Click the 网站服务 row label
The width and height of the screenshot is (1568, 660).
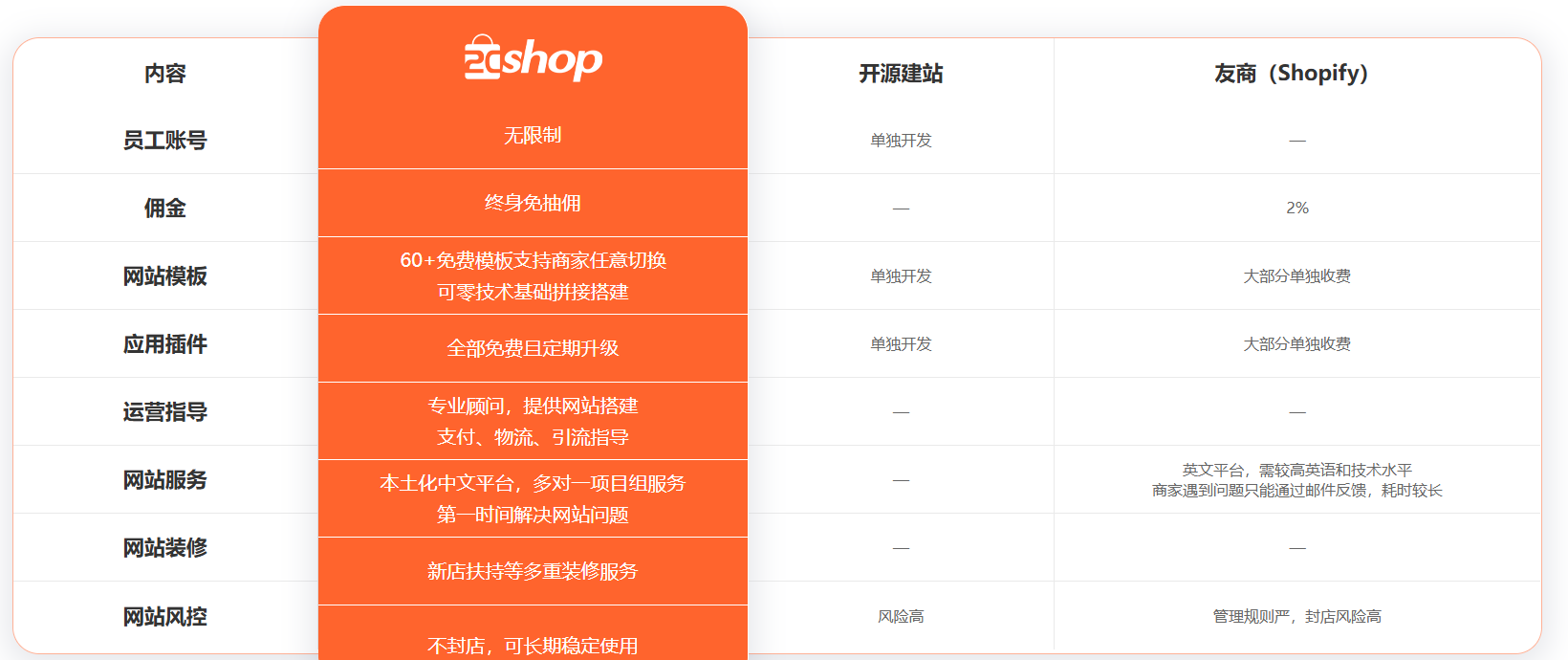[x=165, y=479]
